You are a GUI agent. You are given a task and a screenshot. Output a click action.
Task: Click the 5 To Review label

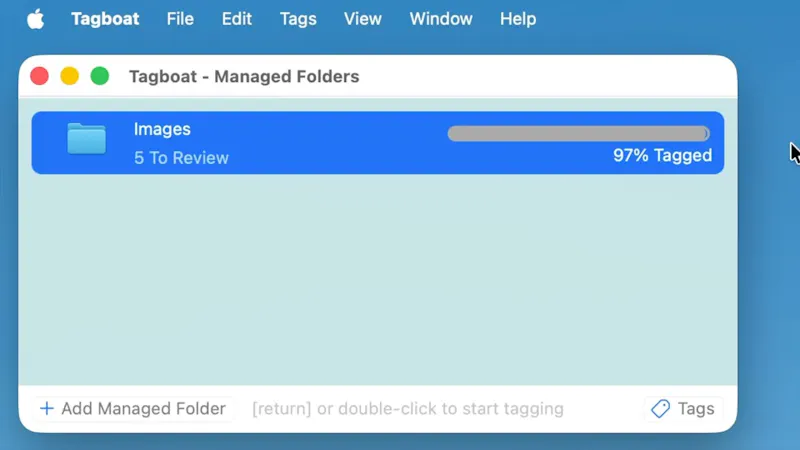point(181,158)
